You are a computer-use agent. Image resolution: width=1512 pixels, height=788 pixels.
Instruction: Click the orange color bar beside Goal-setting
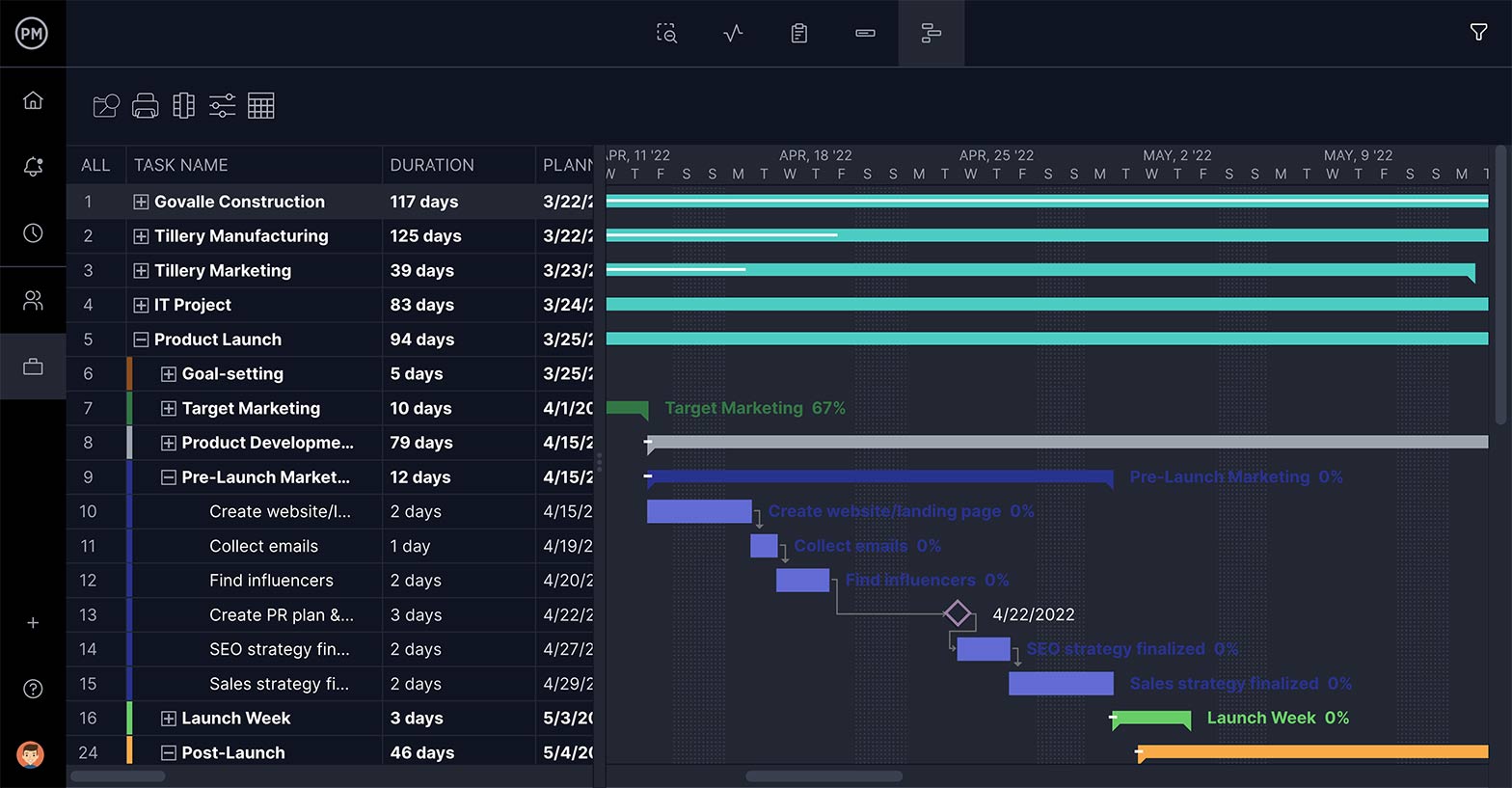(129, 373)
